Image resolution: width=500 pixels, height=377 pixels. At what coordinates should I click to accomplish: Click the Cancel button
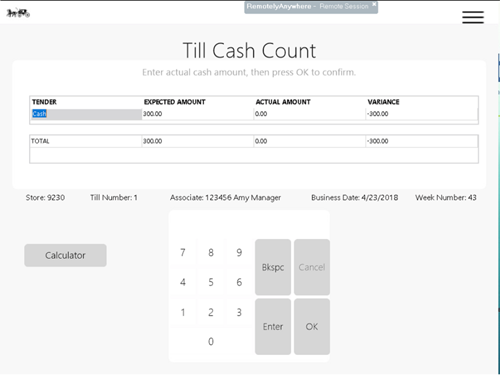tap(312, 267)
